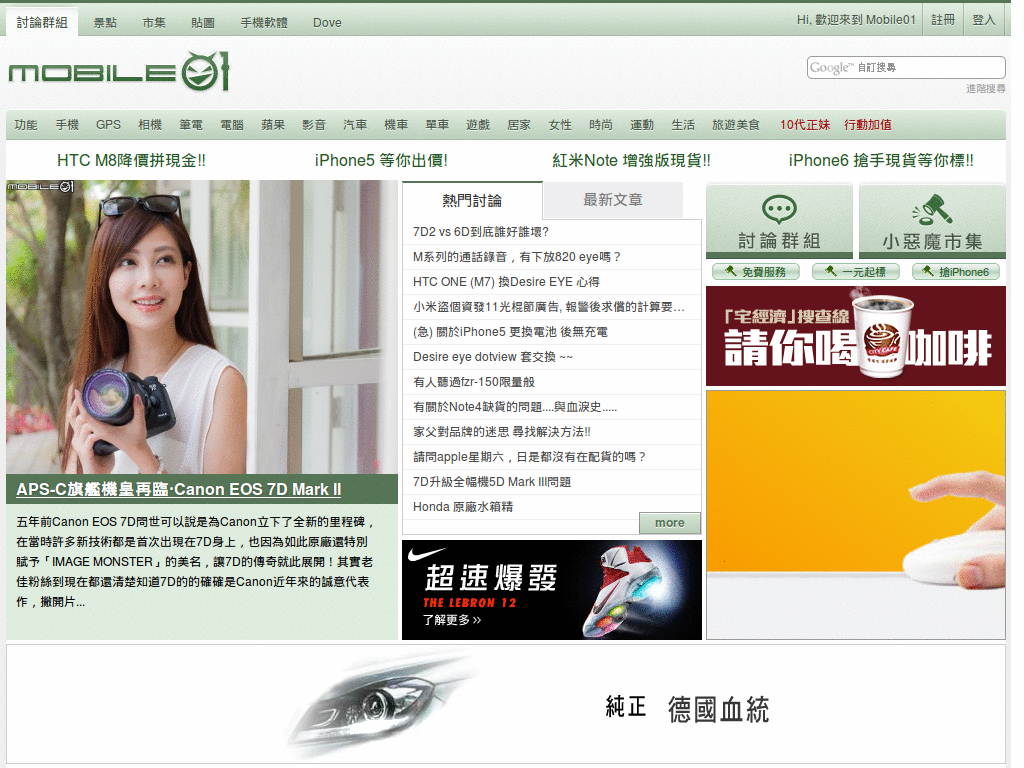Click the 註冊 register link

point(943,20)
